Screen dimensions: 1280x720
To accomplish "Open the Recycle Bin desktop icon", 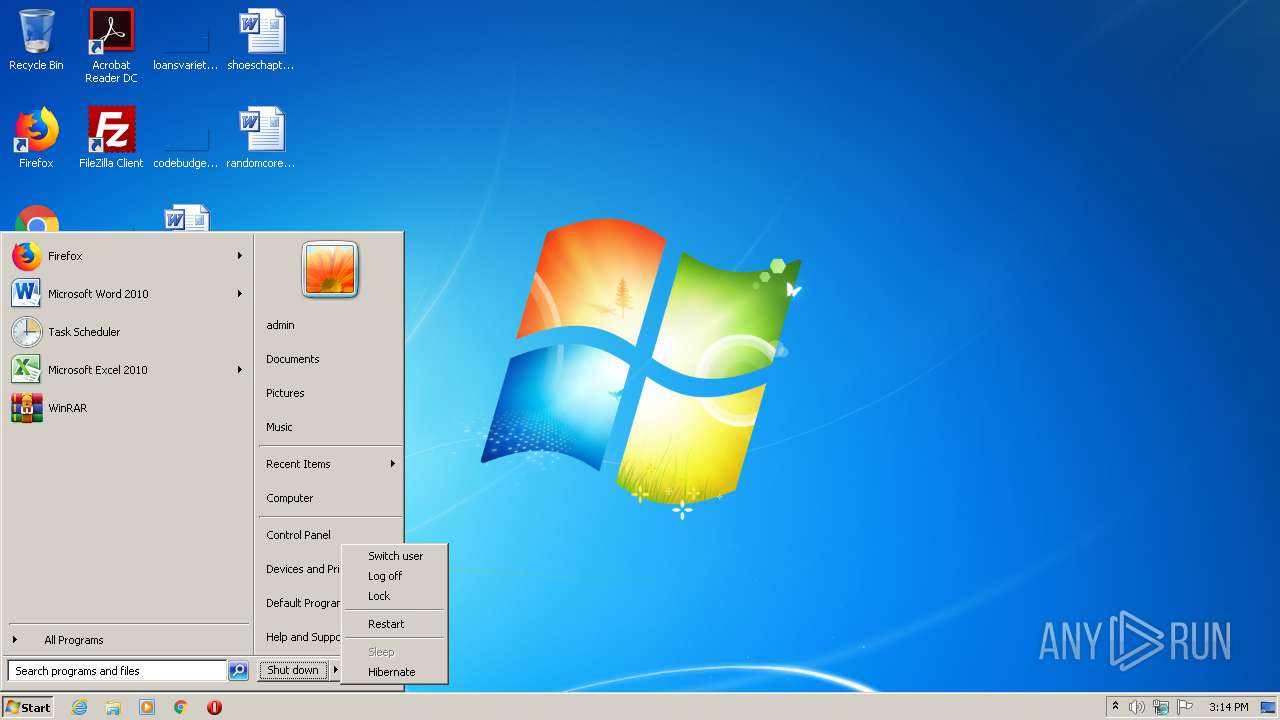I will [x=36, y=40].
